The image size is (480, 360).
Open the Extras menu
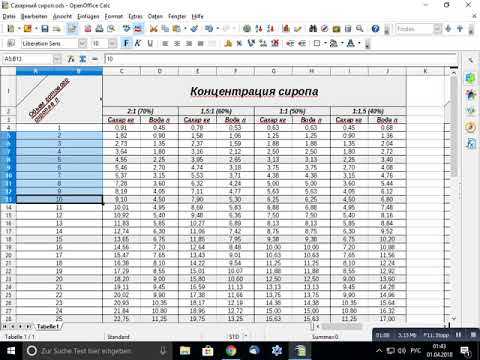[x=135, y=16]
